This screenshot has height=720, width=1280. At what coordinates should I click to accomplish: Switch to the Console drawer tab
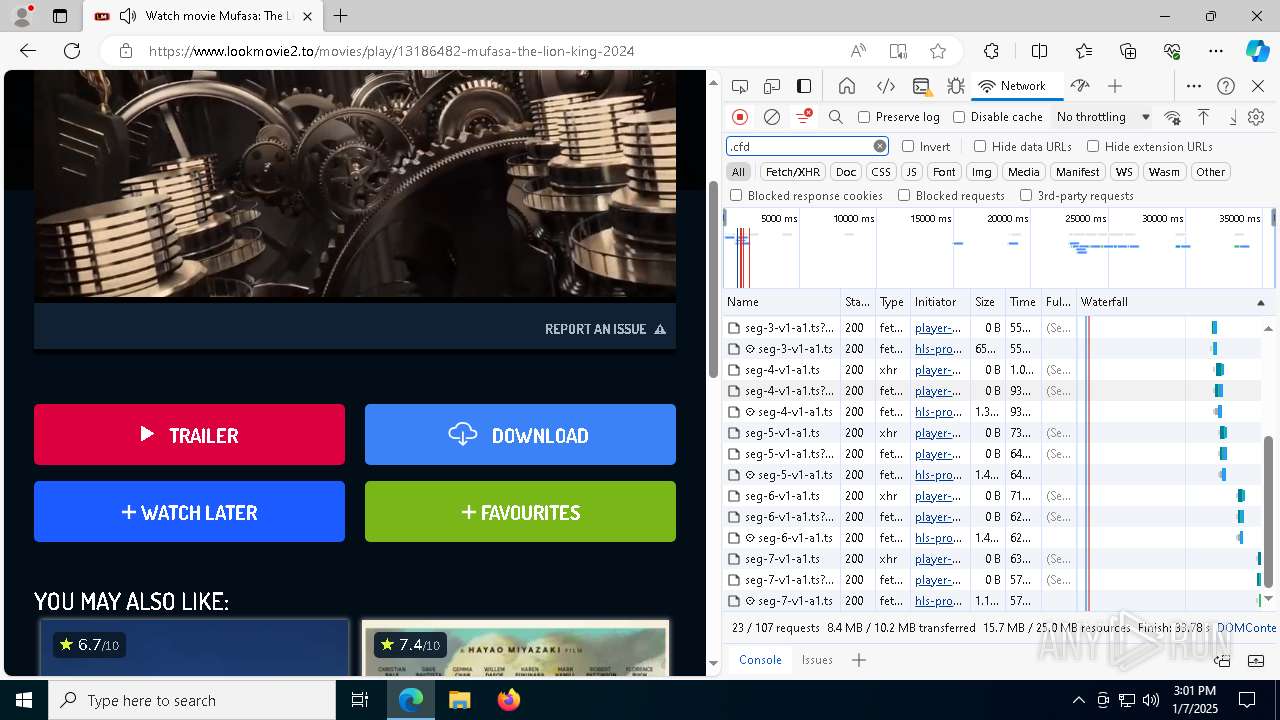point(760,660)
